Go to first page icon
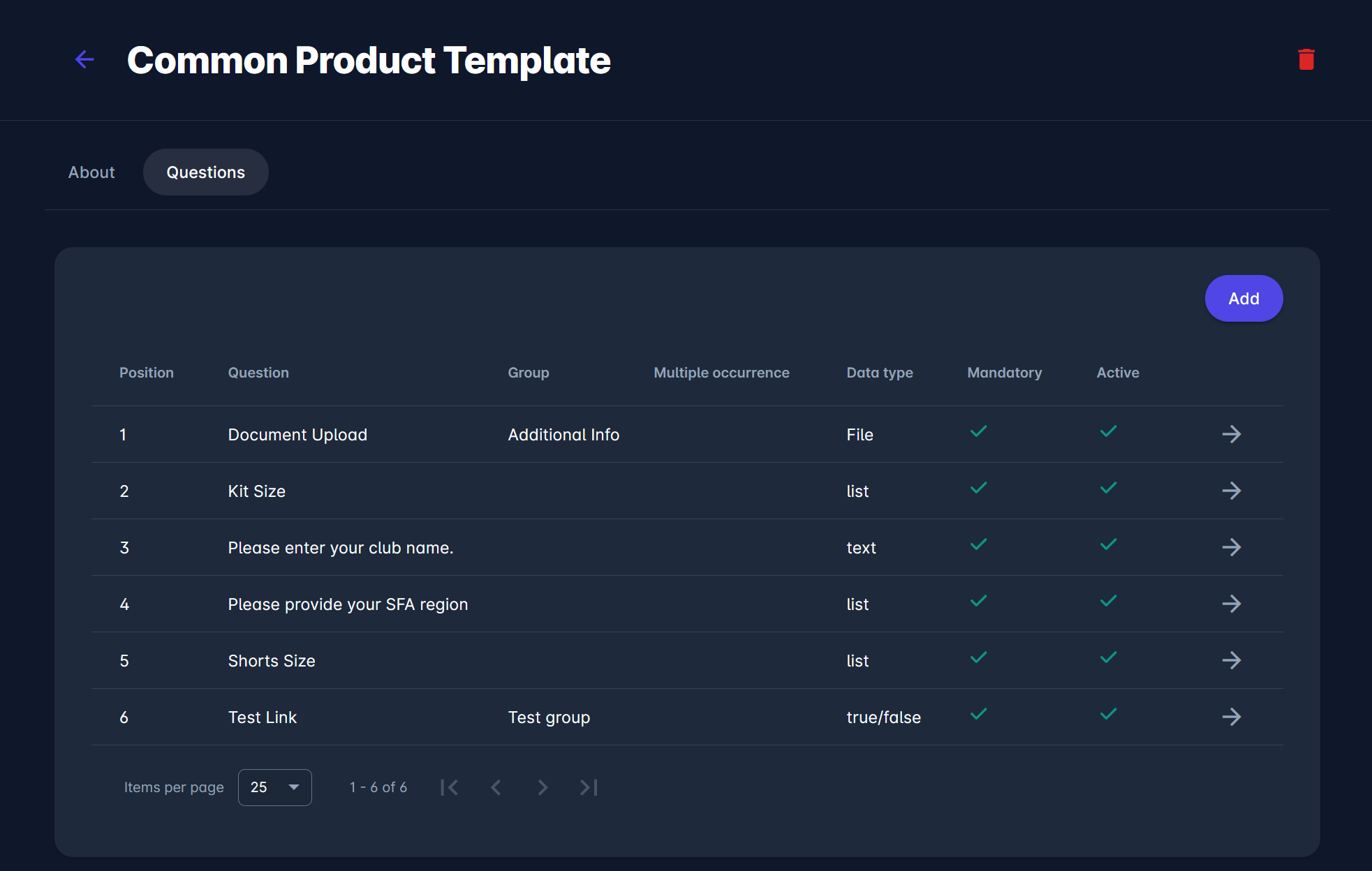 [x=450, y=787]
